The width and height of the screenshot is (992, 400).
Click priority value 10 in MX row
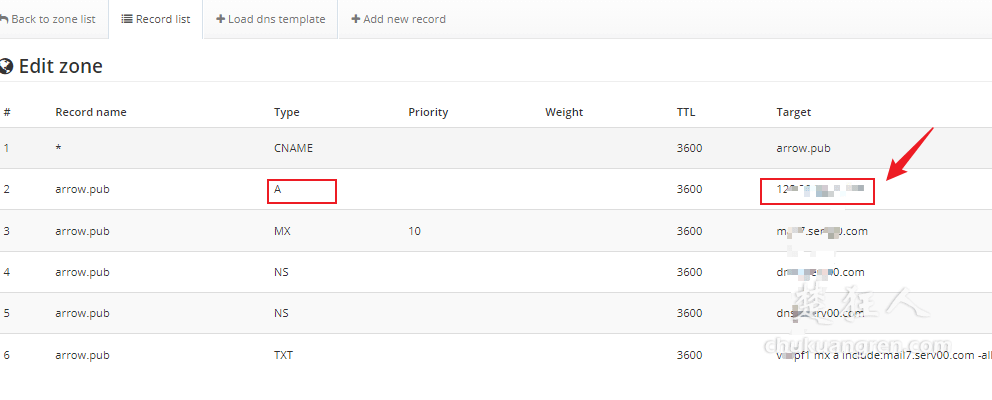coord(414,231)
